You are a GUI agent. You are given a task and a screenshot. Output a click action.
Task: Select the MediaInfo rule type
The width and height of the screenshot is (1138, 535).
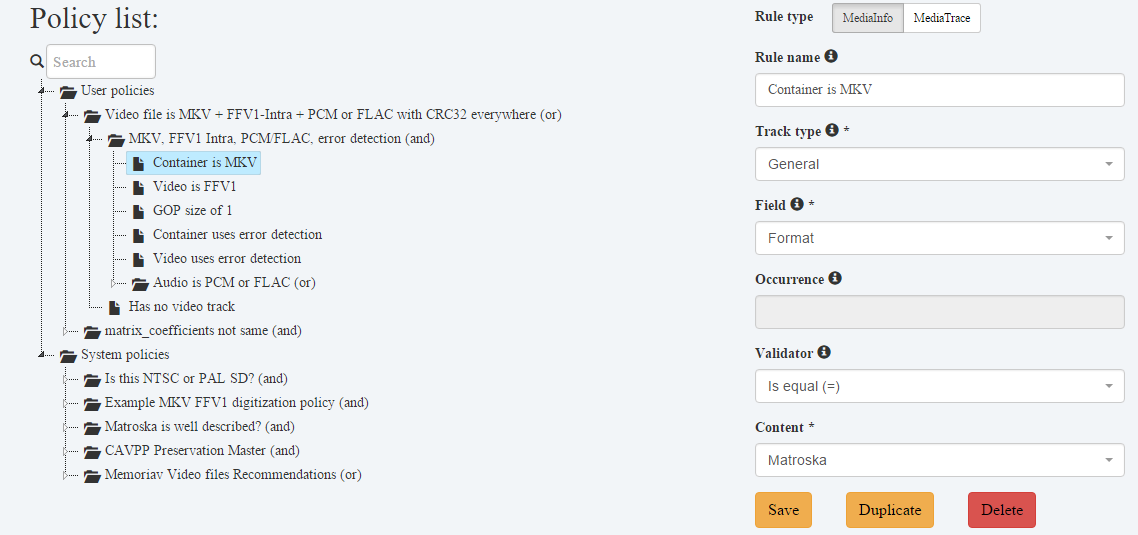(868, 18)
